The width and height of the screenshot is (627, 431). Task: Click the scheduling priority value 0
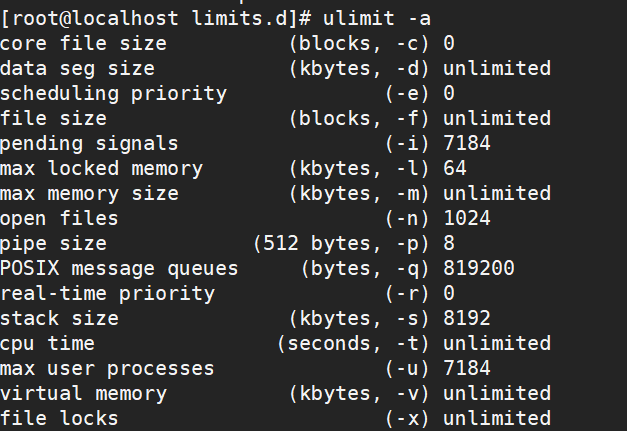click(x=449, y=94)
